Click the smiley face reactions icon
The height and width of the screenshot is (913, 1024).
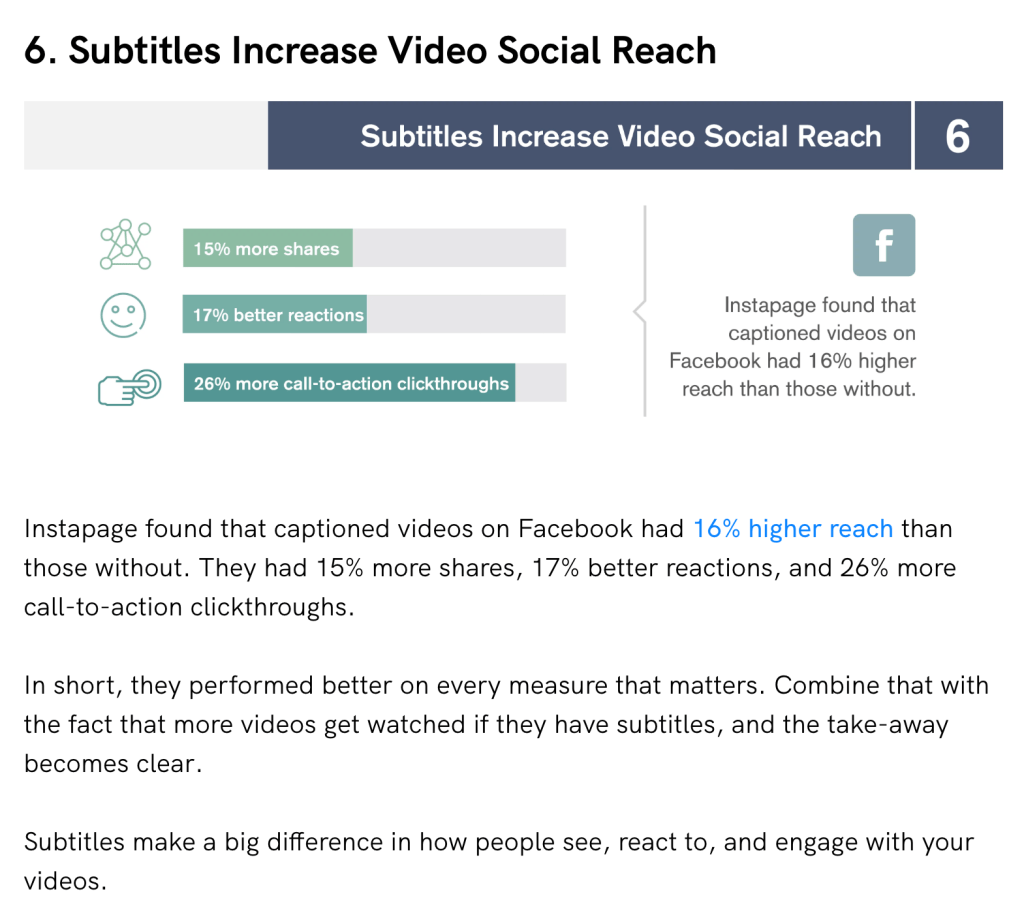tap(123, 314)
